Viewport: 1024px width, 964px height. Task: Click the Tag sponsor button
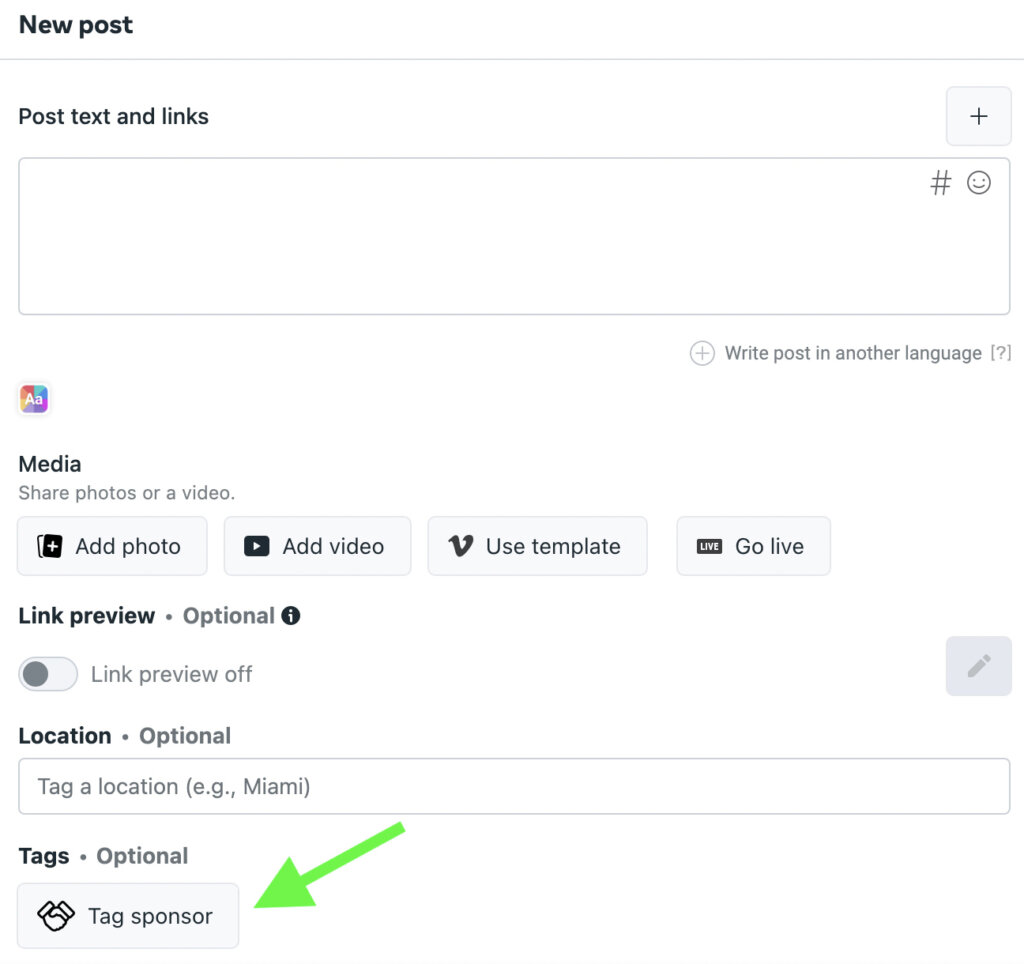point(128,915)
